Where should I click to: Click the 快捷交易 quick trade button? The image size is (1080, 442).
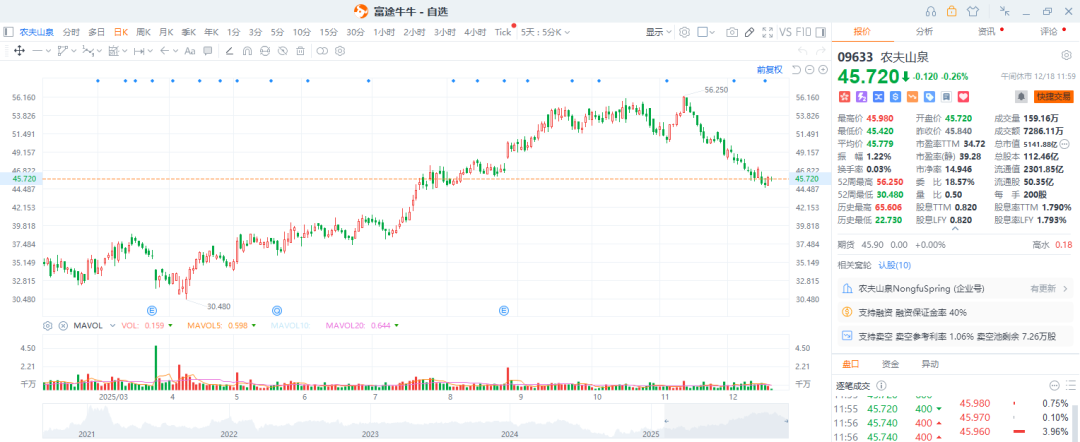pos(1053,97)
